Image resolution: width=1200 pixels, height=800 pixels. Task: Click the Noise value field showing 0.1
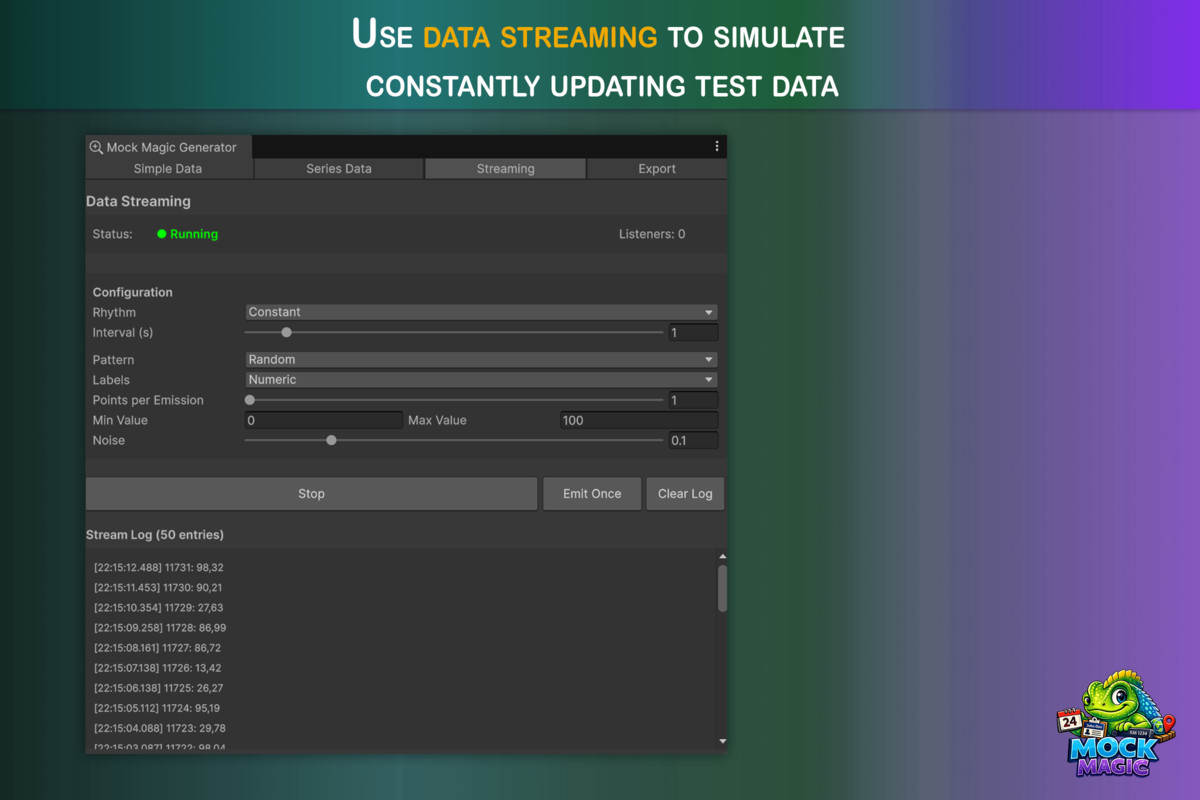coord(693,440)
